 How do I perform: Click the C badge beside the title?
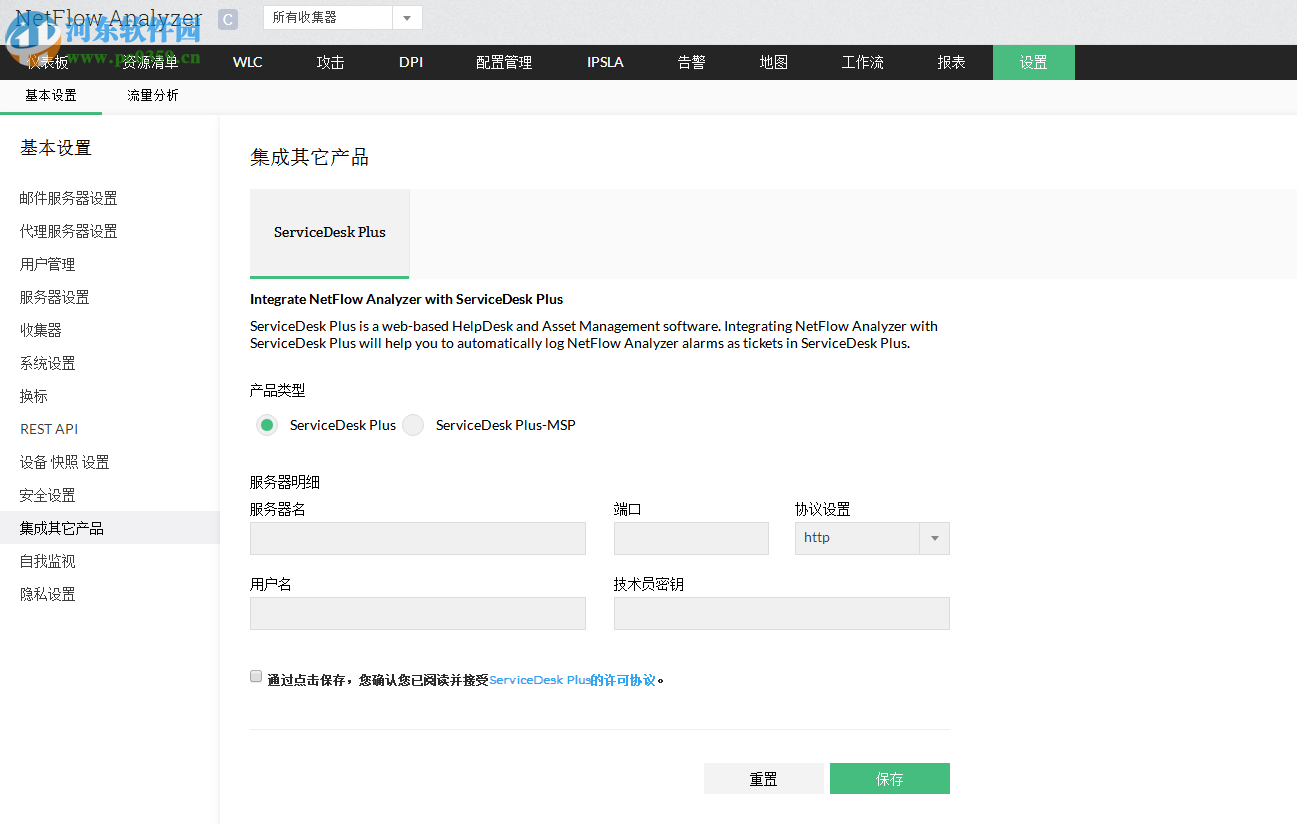point(228,19)
